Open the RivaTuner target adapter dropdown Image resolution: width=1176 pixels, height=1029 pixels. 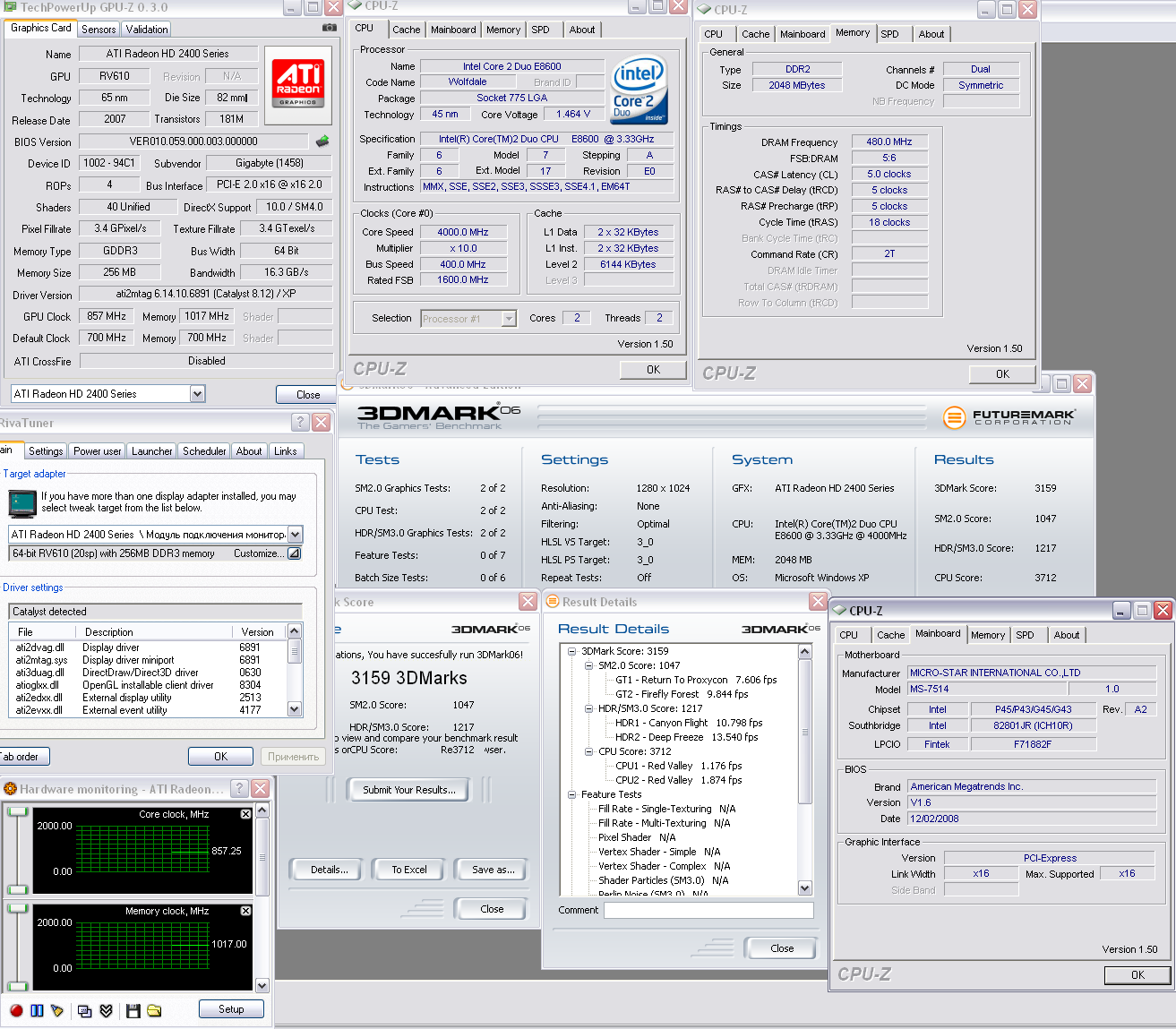coord(295,534)
